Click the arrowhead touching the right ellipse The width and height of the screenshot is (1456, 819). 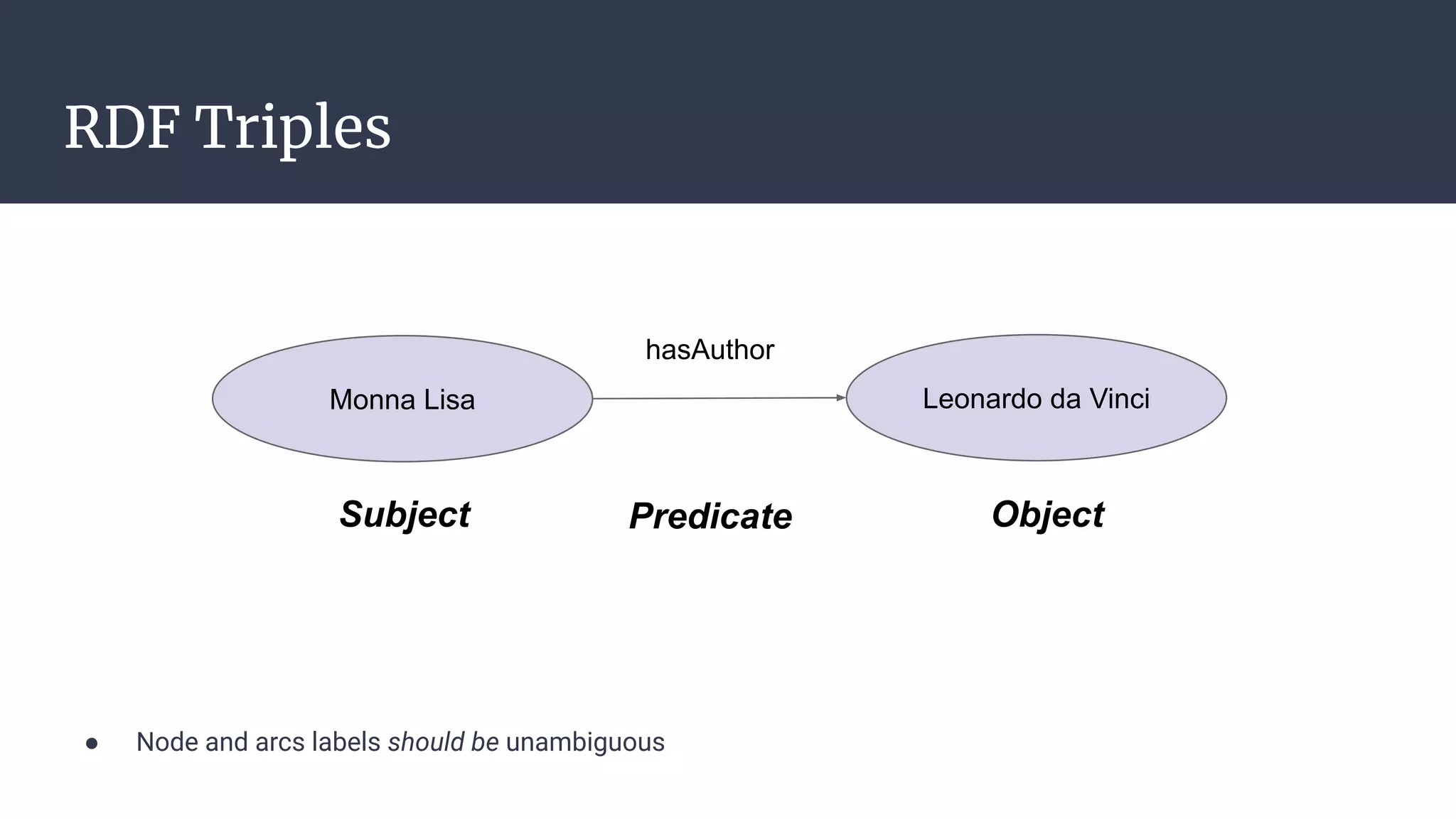pyautogui.click(x=840, y=398)
